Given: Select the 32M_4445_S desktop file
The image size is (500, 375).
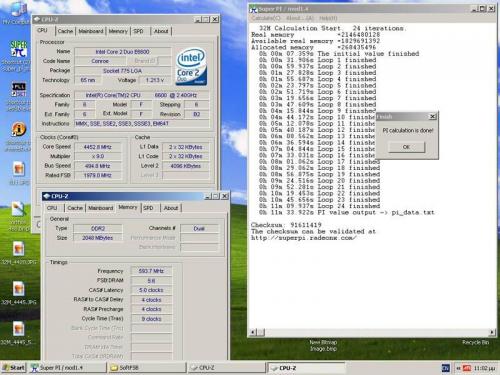Looking at the screenshot, I should coord(19,333).
